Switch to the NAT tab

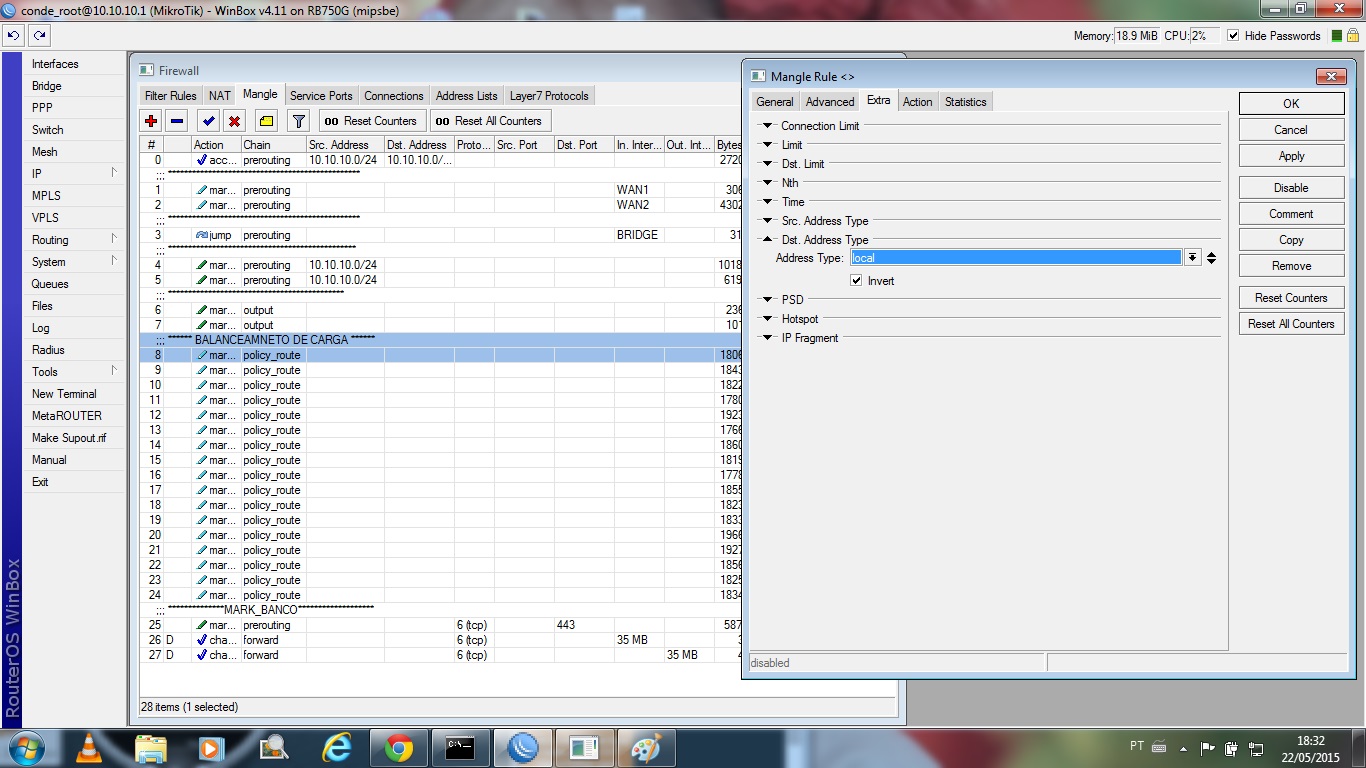220,96
